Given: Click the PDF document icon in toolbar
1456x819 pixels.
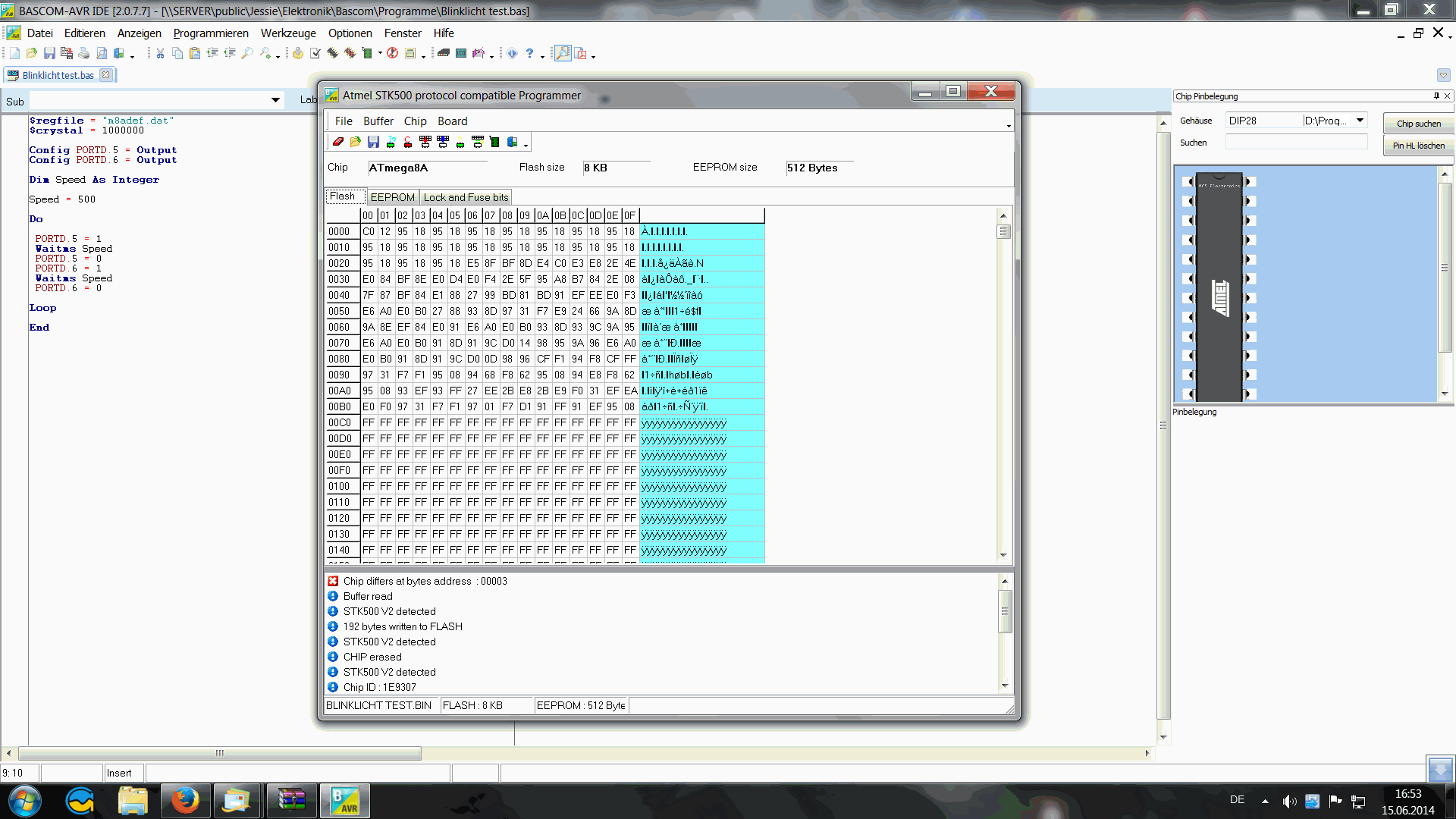Looking at the screenshot, I should pos(581,54).
